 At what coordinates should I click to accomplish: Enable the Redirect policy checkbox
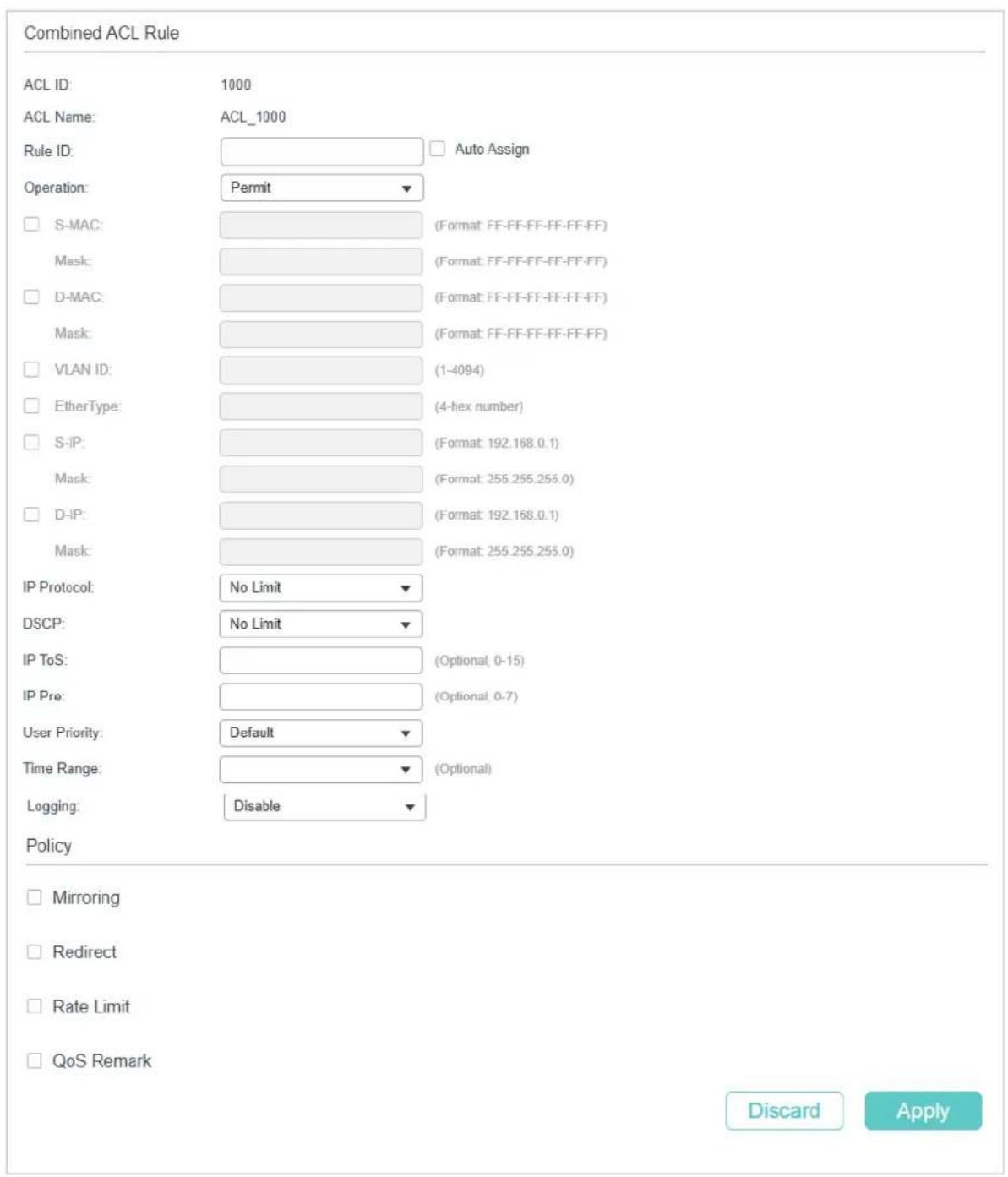(x=34, y=952)
